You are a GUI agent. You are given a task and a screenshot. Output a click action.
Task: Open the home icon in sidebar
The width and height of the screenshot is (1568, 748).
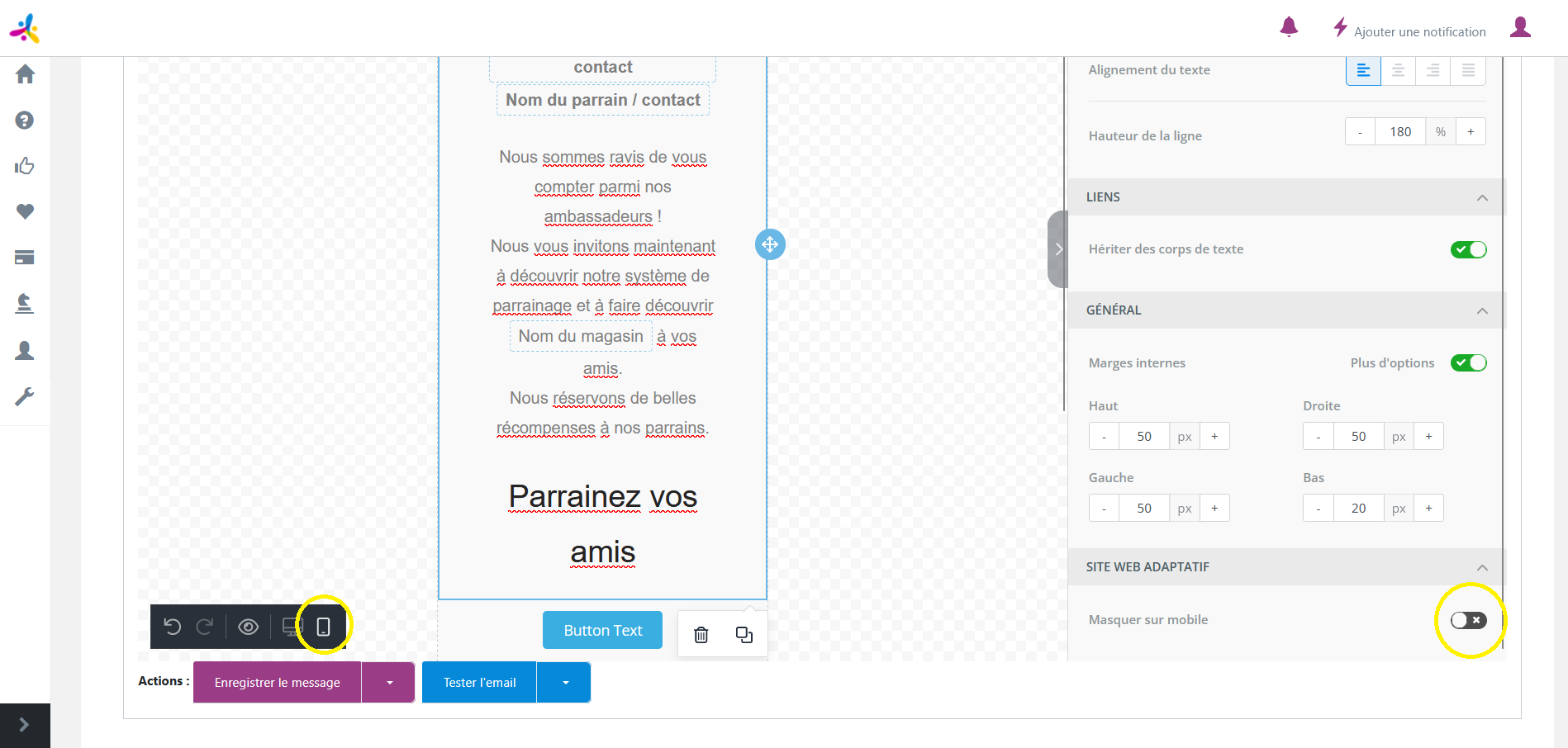click(x=25, y=74)
